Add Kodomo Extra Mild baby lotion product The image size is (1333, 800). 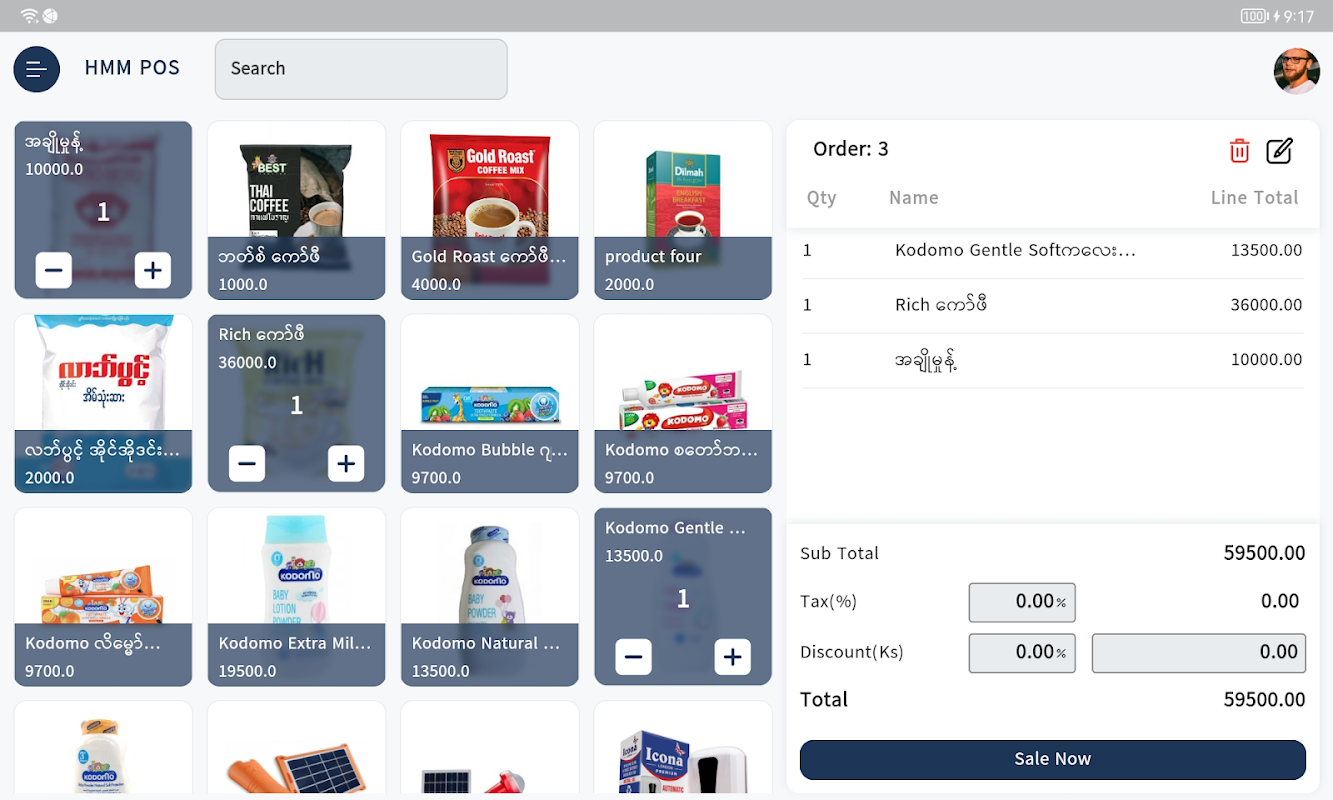click(297, 597)
